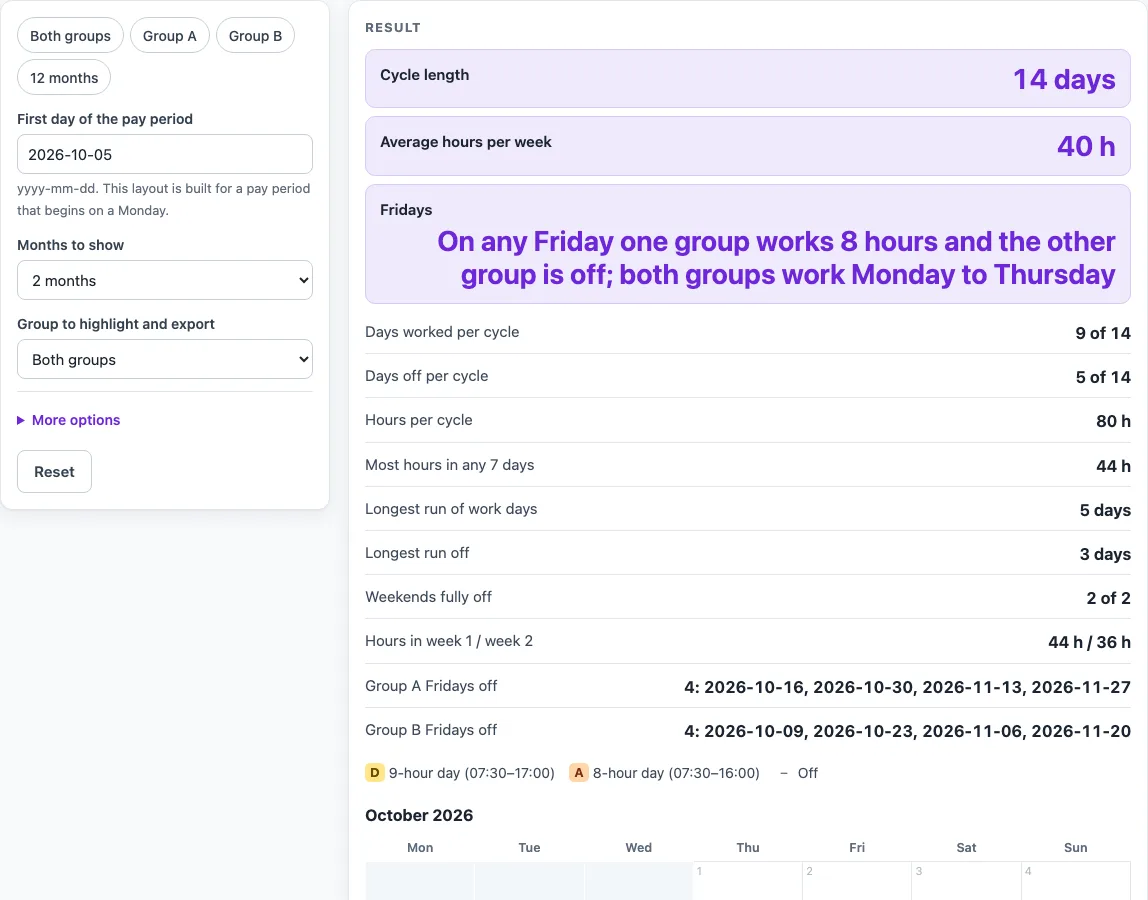Select the Longest run of work days value
Screen dimensions: 1148x900
pos(1105,510)
